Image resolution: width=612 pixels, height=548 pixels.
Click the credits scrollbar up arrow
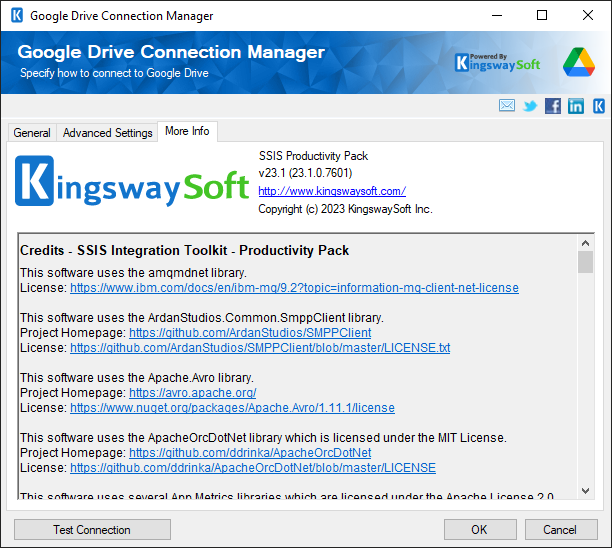pyautogui.click(x=585, y=243)
